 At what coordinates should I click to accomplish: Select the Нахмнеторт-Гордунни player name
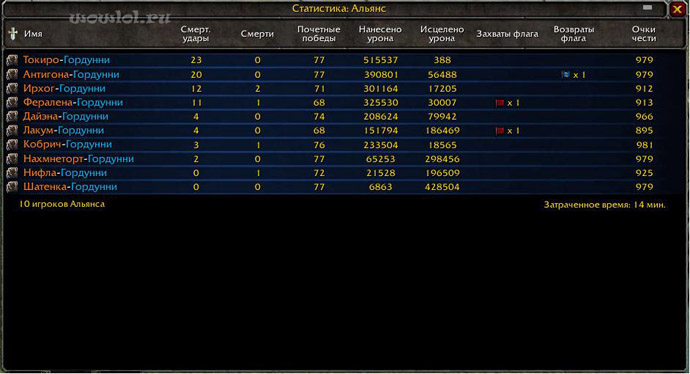[78, 159]
